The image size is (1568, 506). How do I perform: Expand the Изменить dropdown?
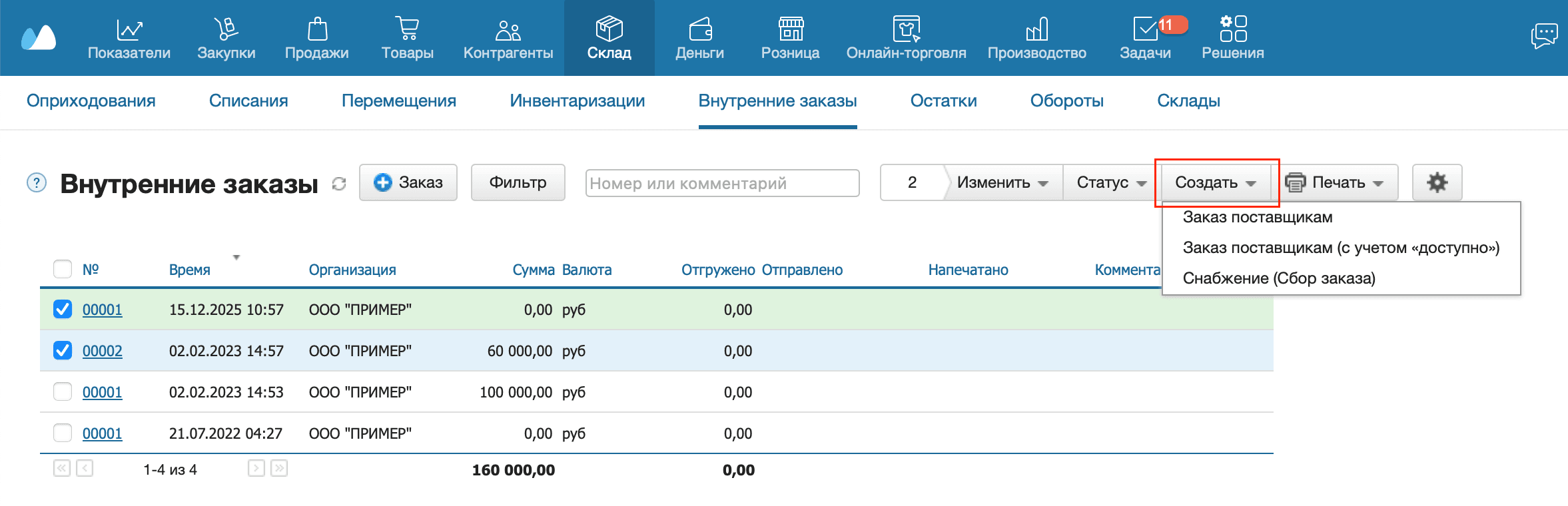click(1002, 182)
